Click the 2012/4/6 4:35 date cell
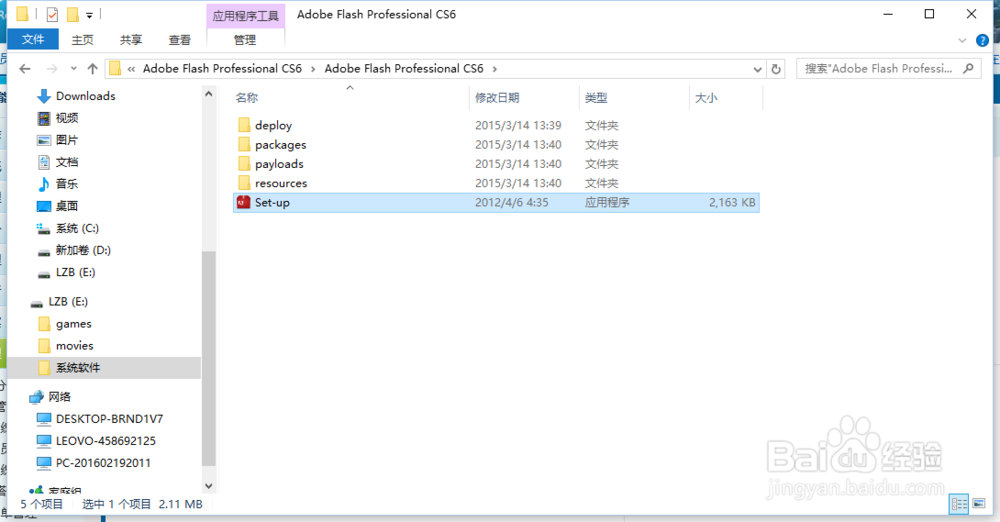The width and height of the screenshot is (1000, 522). point(511,202)
